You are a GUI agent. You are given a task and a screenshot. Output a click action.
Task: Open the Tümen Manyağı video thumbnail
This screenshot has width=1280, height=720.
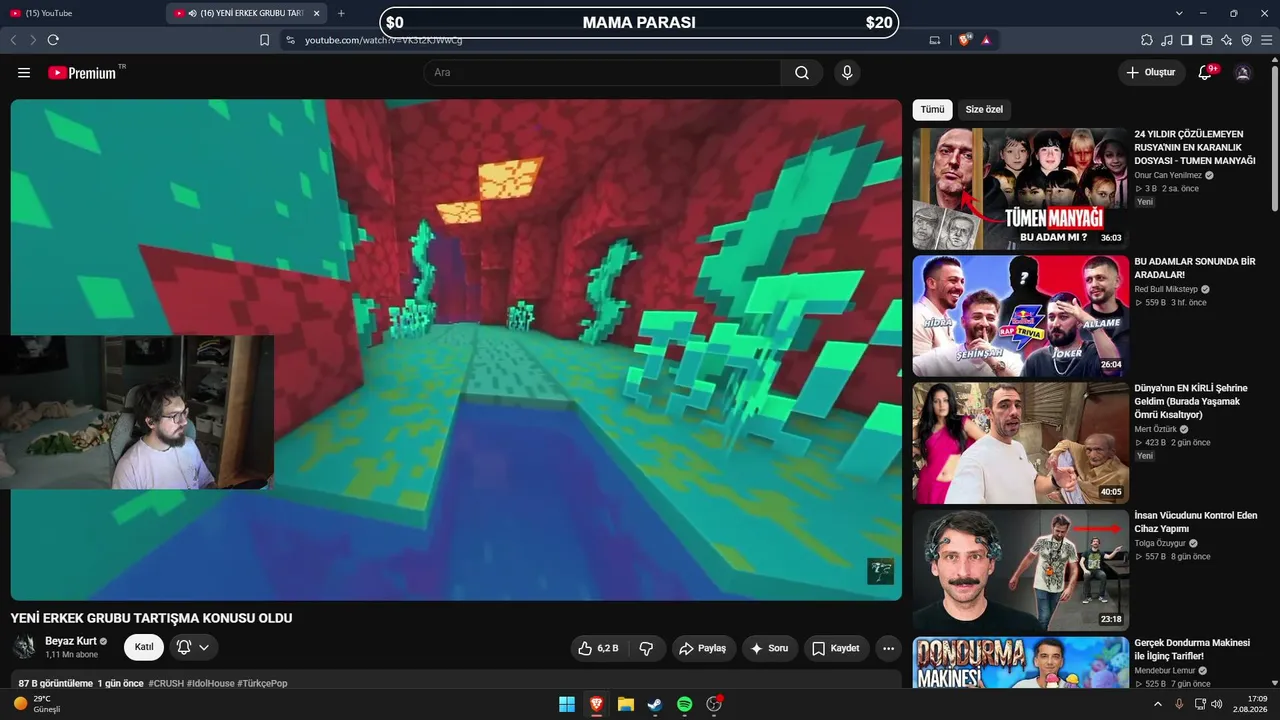(x=1020, y=189)
